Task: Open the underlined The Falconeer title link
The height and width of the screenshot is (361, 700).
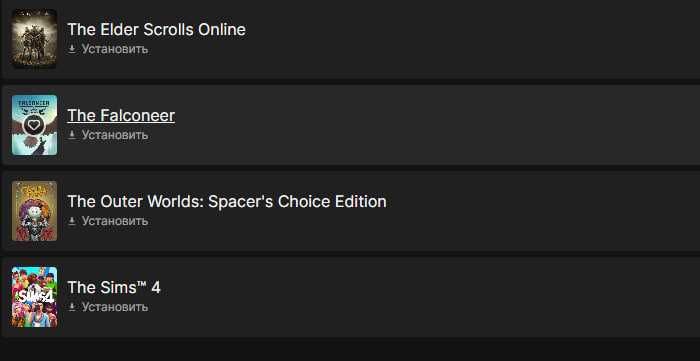Action: pyautogui.click(x=121, y=116)
